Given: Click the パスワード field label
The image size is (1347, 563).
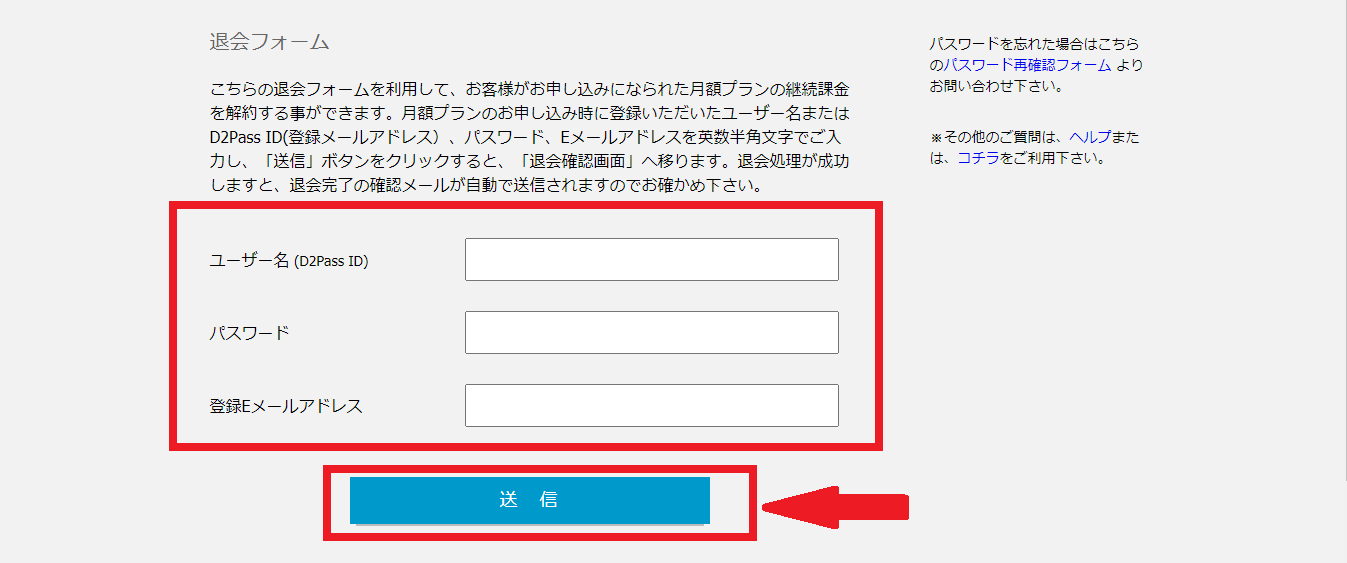Looking at the screenshot, I should click(x=249, y=333).
